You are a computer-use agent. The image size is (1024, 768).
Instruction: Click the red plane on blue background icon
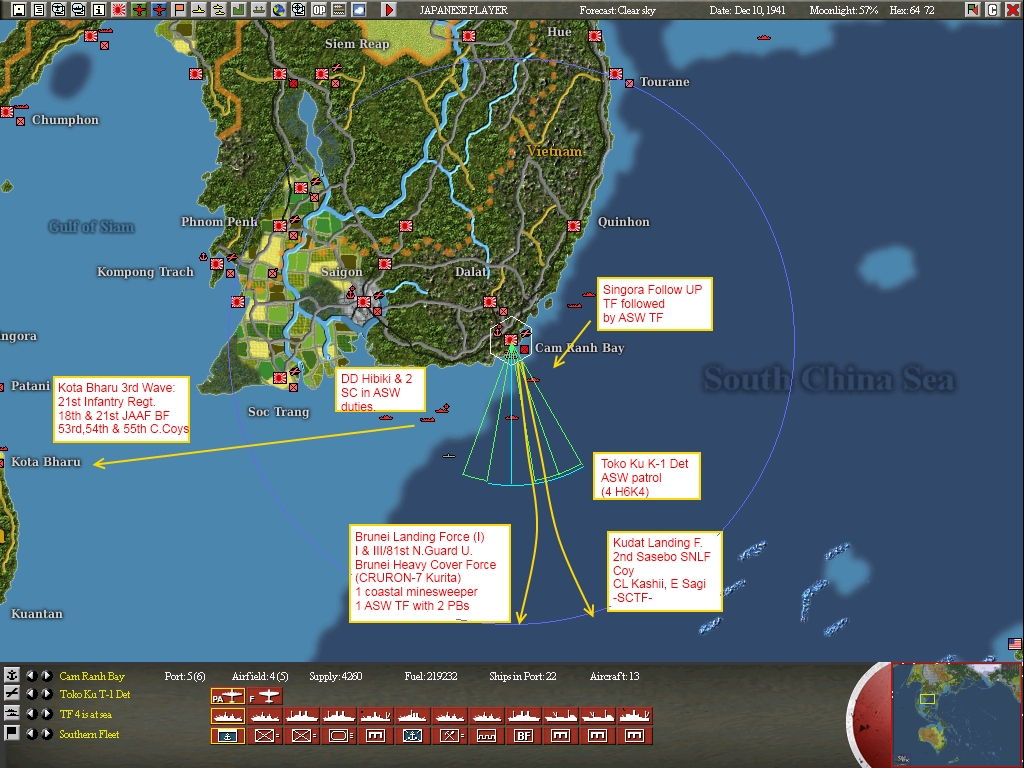tap(159, 9)
